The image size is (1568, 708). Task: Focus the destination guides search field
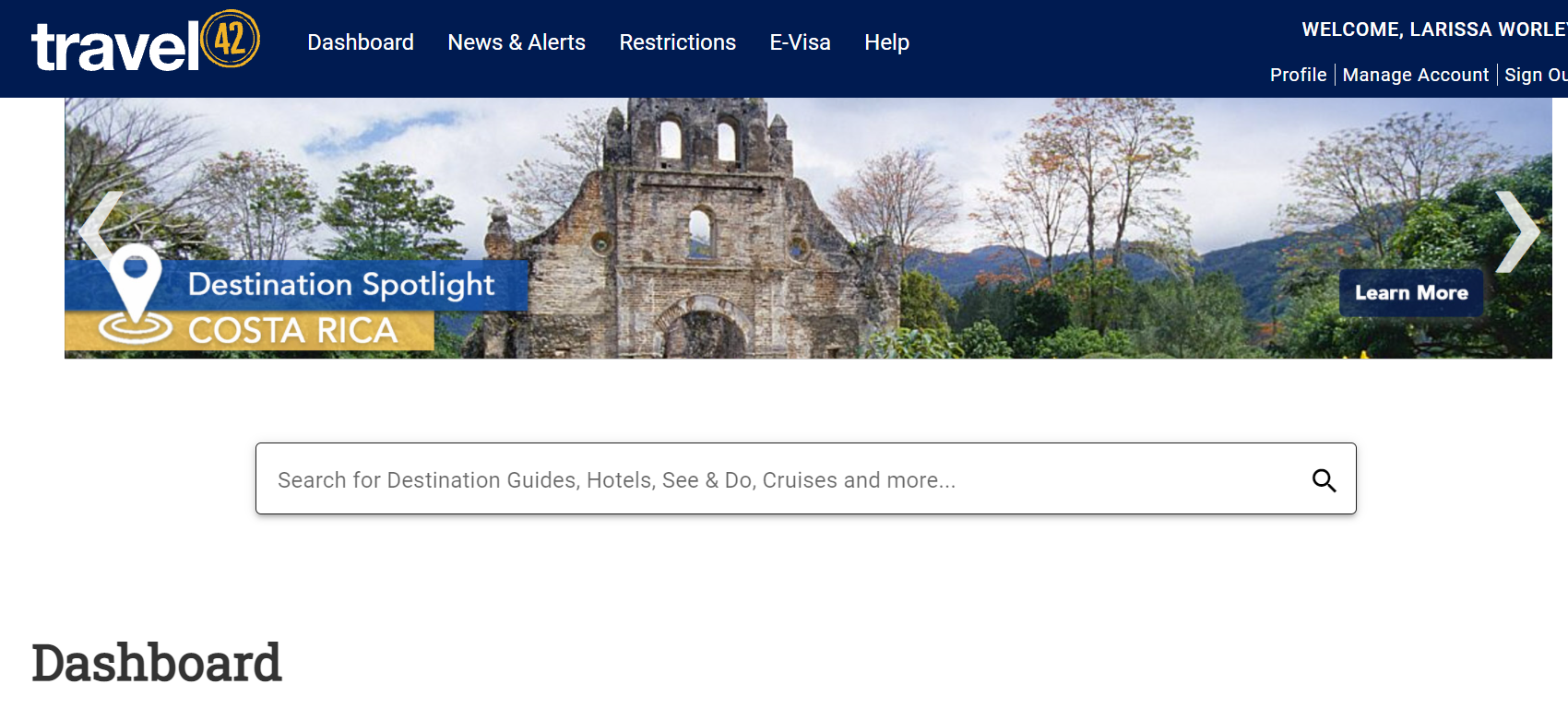click(784, 479)
